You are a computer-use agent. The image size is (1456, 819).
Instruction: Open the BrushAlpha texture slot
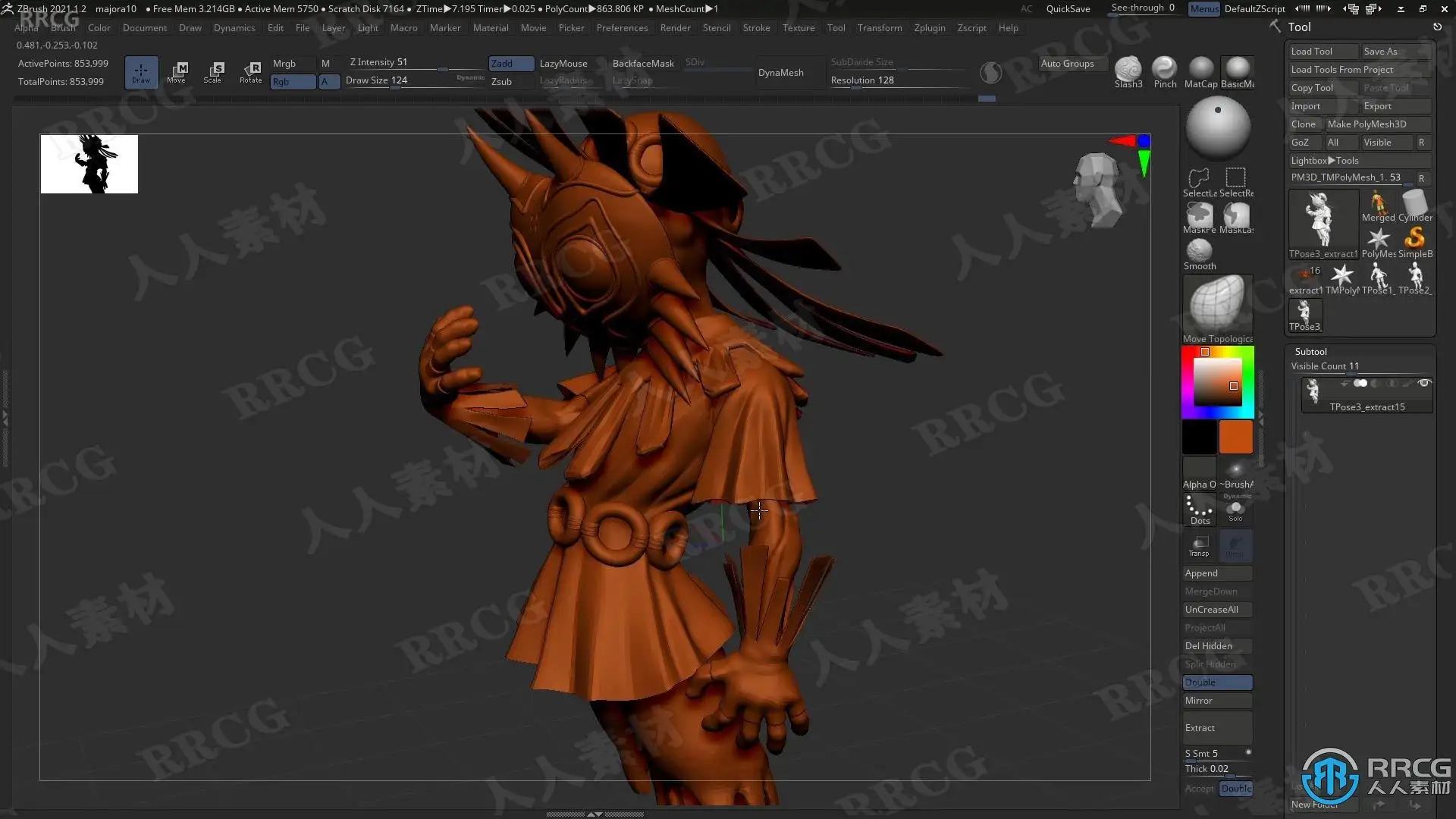(x=1236, y=474)
